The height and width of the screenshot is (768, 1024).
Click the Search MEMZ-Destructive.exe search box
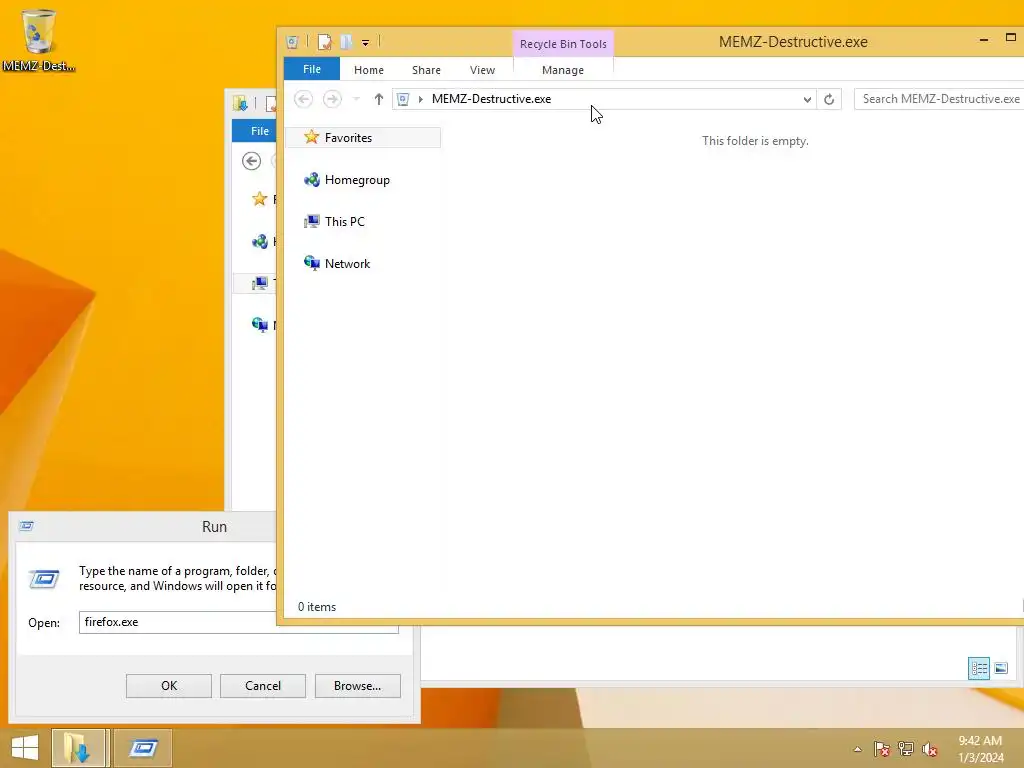click(x=940, y=99)
